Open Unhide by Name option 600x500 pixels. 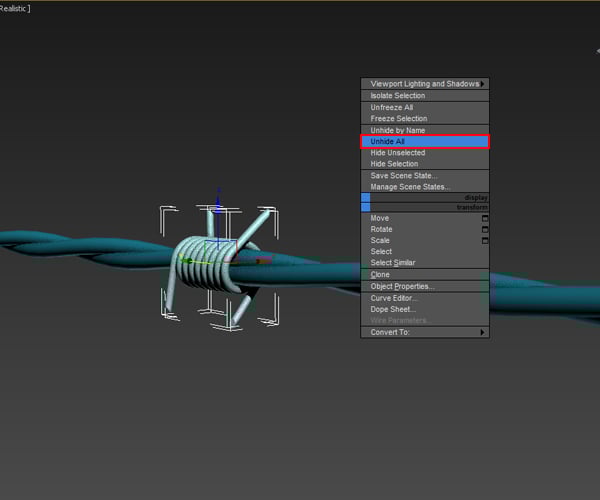pyautogui.click(x=425, y=130)
